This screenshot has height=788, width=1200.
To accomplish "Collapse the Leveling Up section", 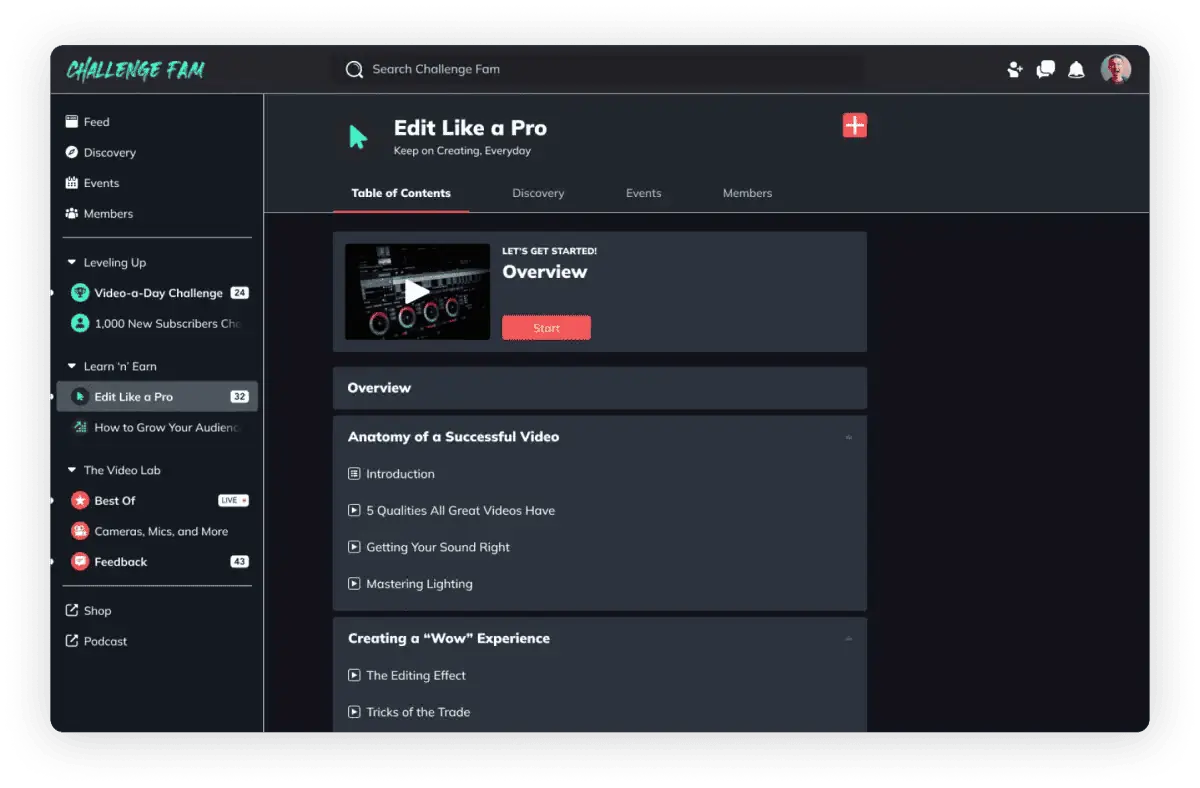I will [x=72, y=263].
